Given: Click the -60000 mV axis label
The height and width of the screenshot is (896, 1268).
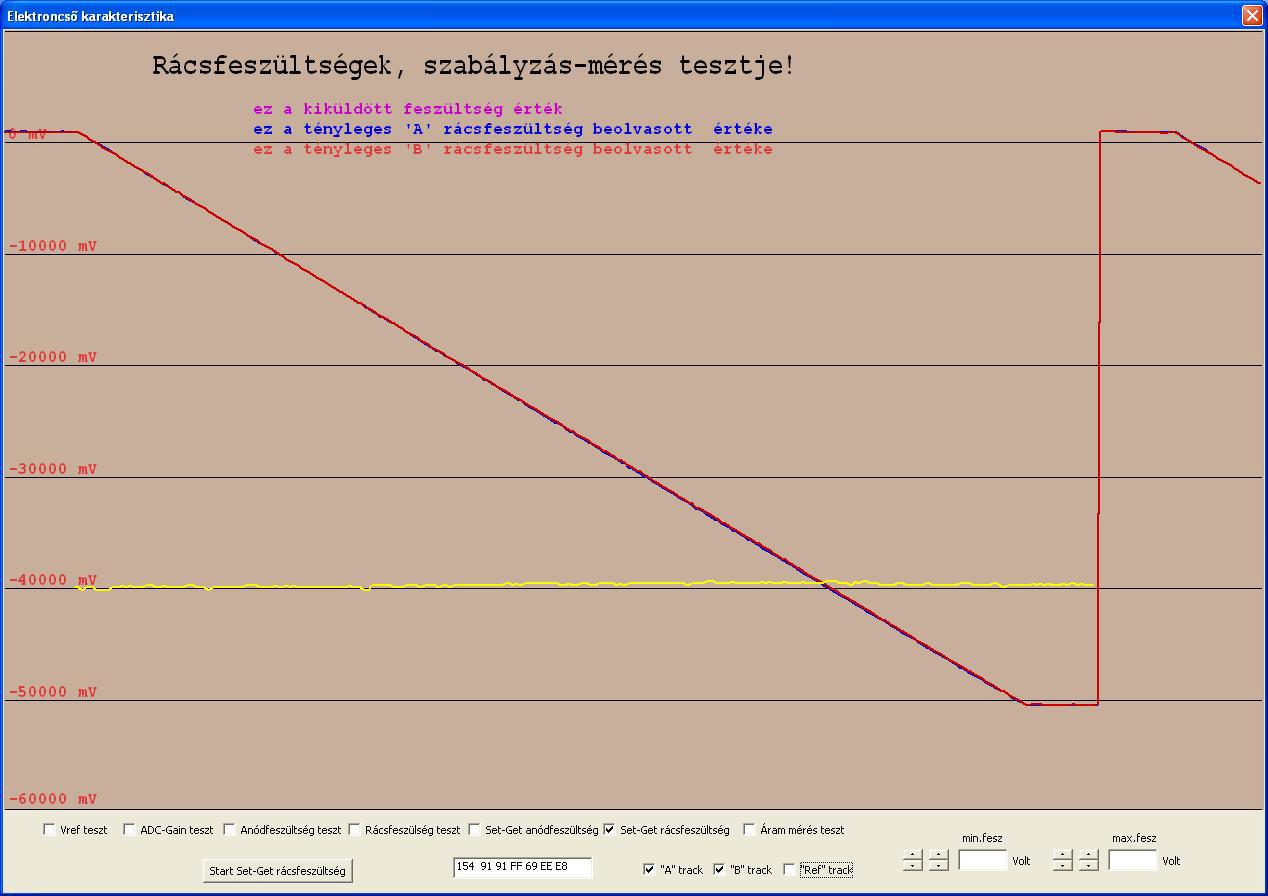Looking at the screenshot, I should click(x=52, y=799).
